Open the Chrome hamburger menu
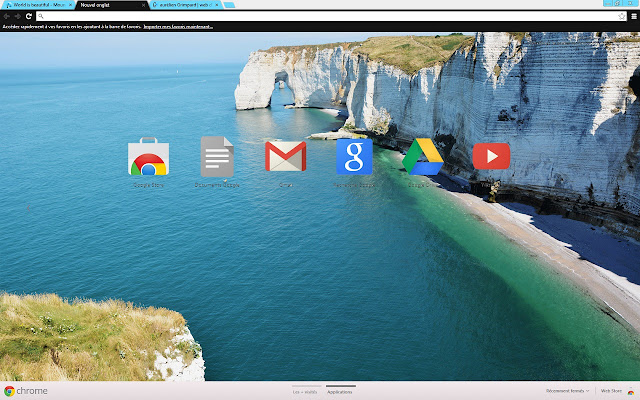 [634, 16]
